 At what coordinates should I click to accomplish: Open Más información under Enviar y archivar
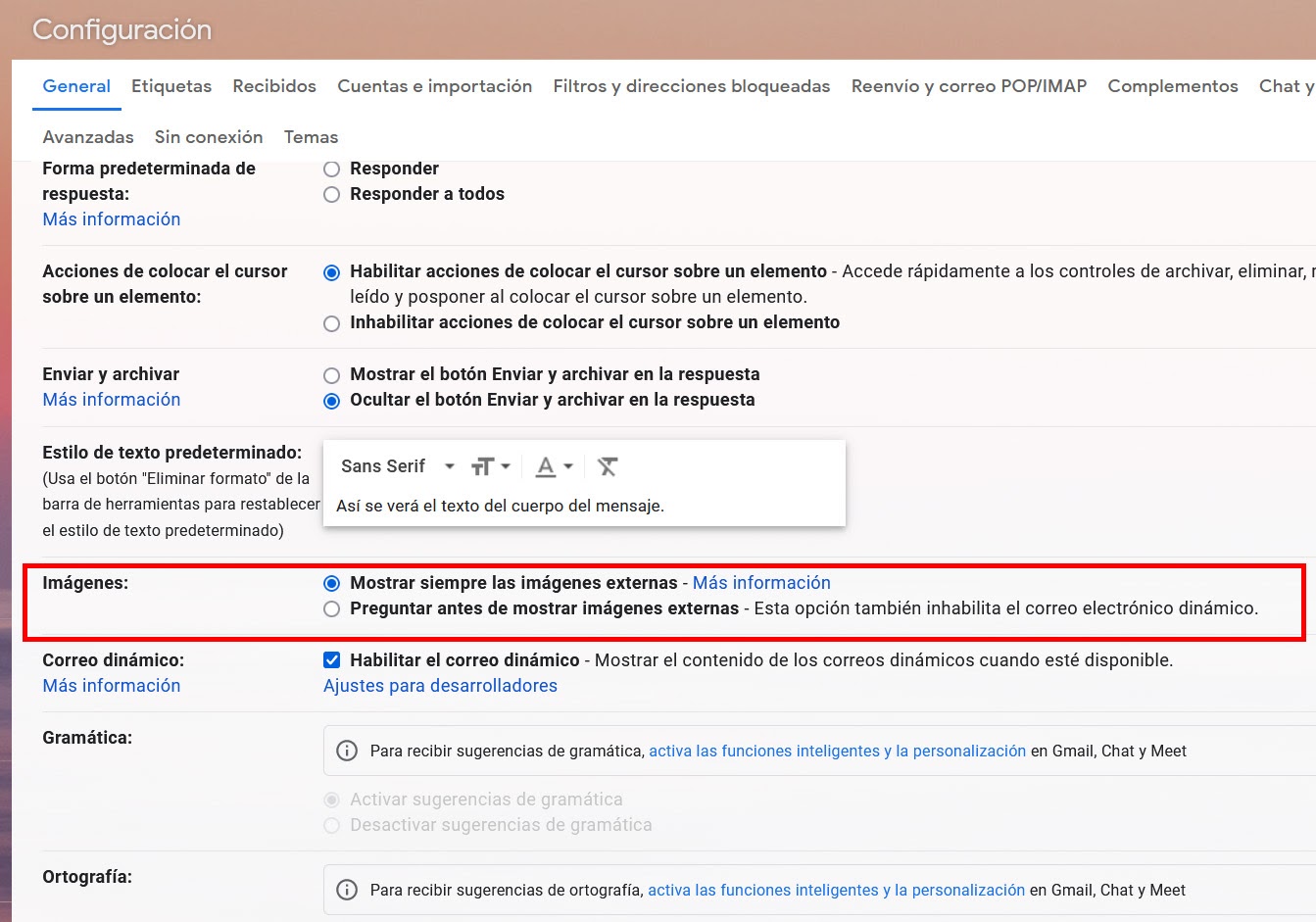tap(112, 400)
